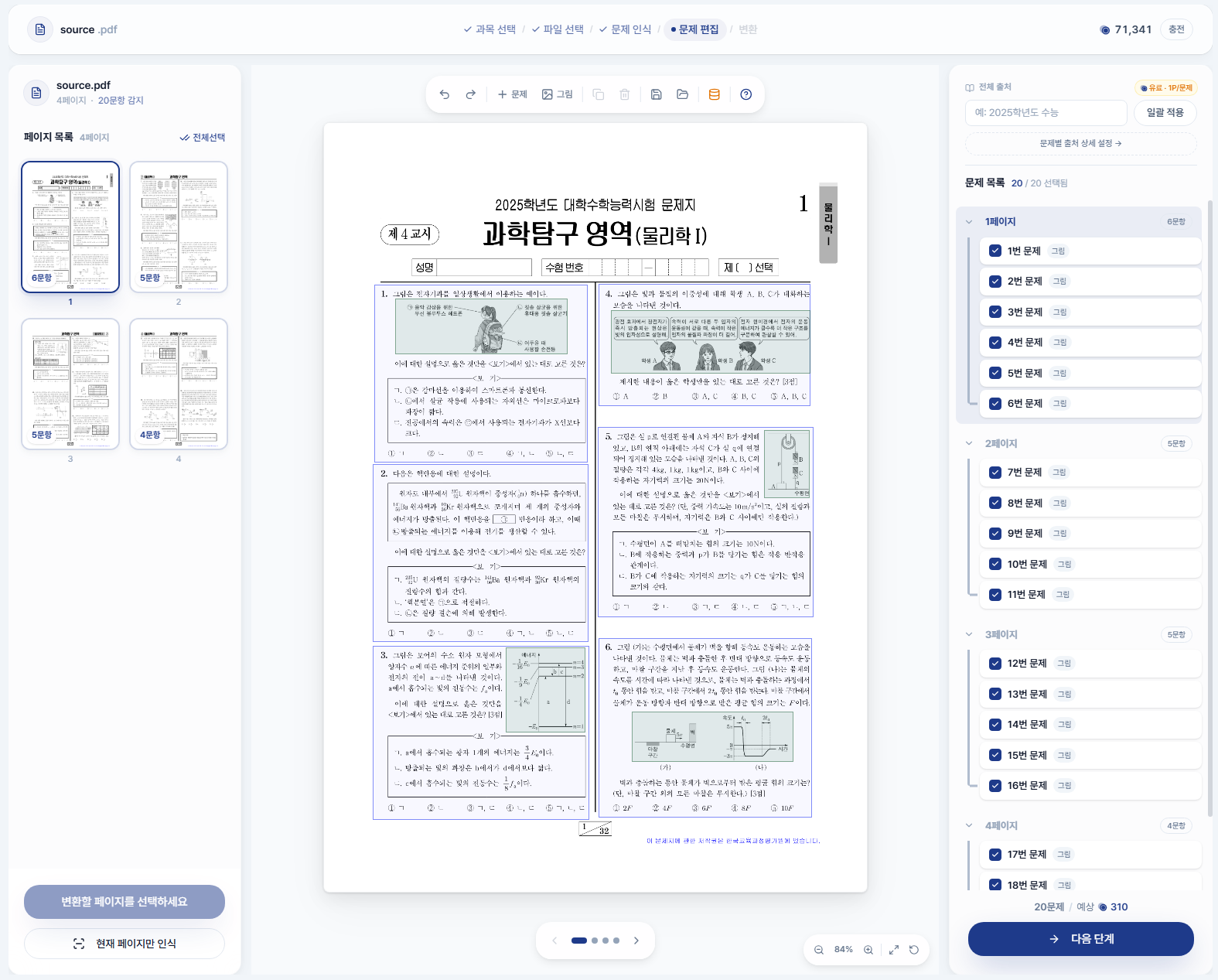Click the 그림 tag on 12번 문제
This screenshot has width=1218, height=980.
tap(1064, 663)
